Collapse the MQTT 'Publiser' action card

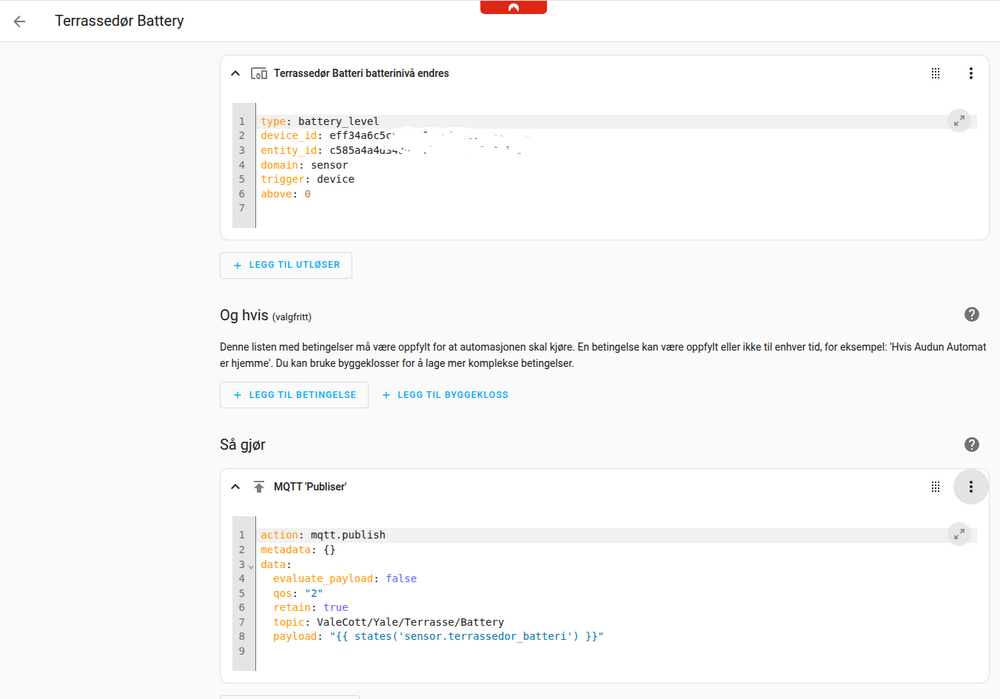[235, 487]
